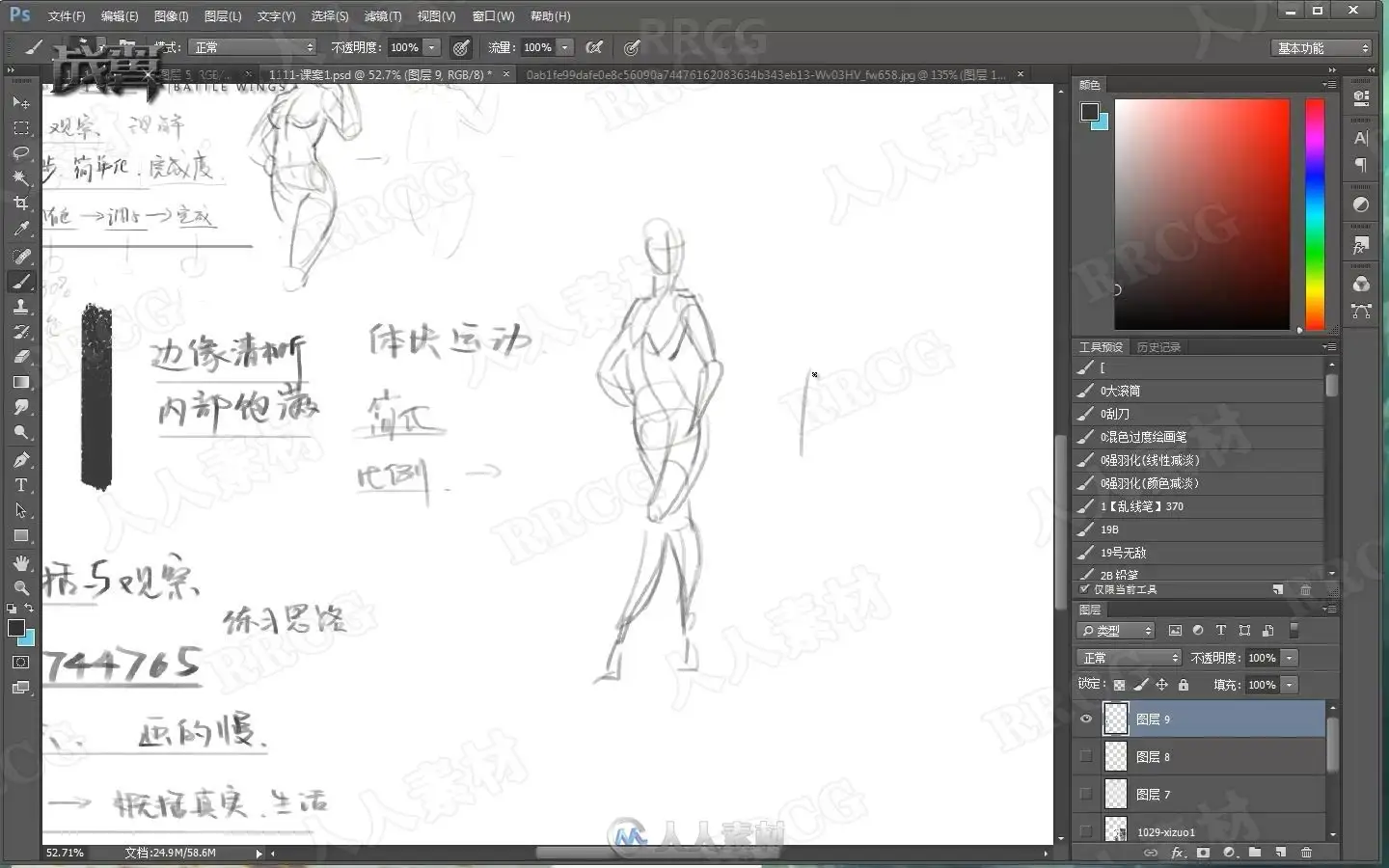Image resolution: width=1389 pixels, height=868 pixels.
Task: Show layer 图层 8 visibility box
Action: (x=1086, y=756)
